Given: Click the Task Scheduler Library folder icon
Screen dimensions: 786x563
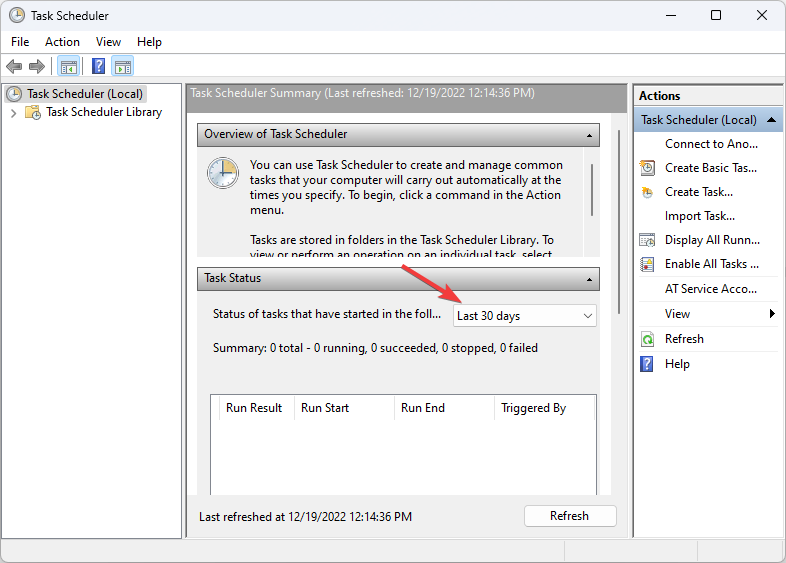Looking at the screenshot, I should pos(33,112).
